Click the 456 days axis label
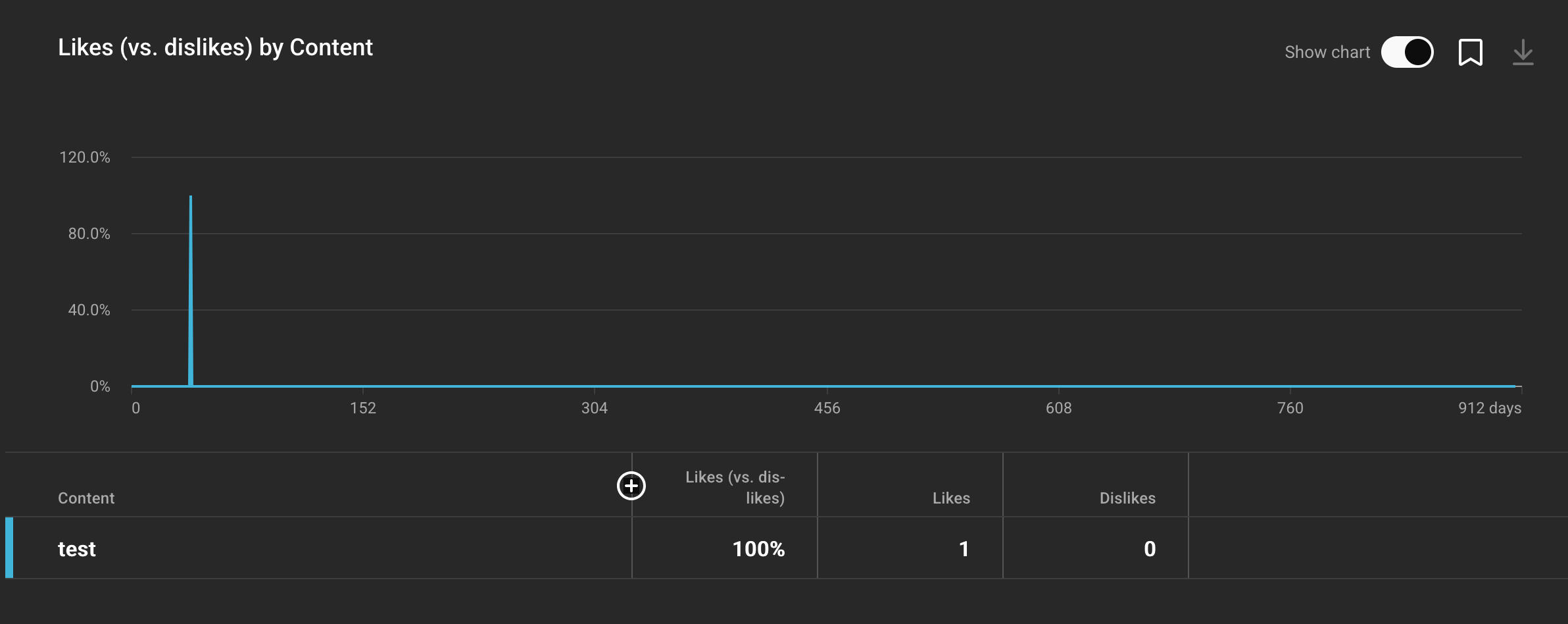 coord(827,408)
